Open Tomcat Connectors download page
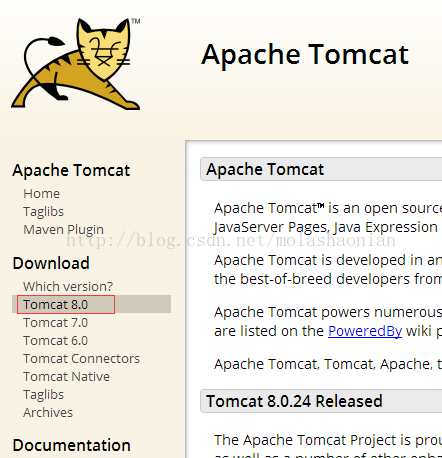Image resolution: width=442 pixels, height=458 pixels. tap(81, 358)
